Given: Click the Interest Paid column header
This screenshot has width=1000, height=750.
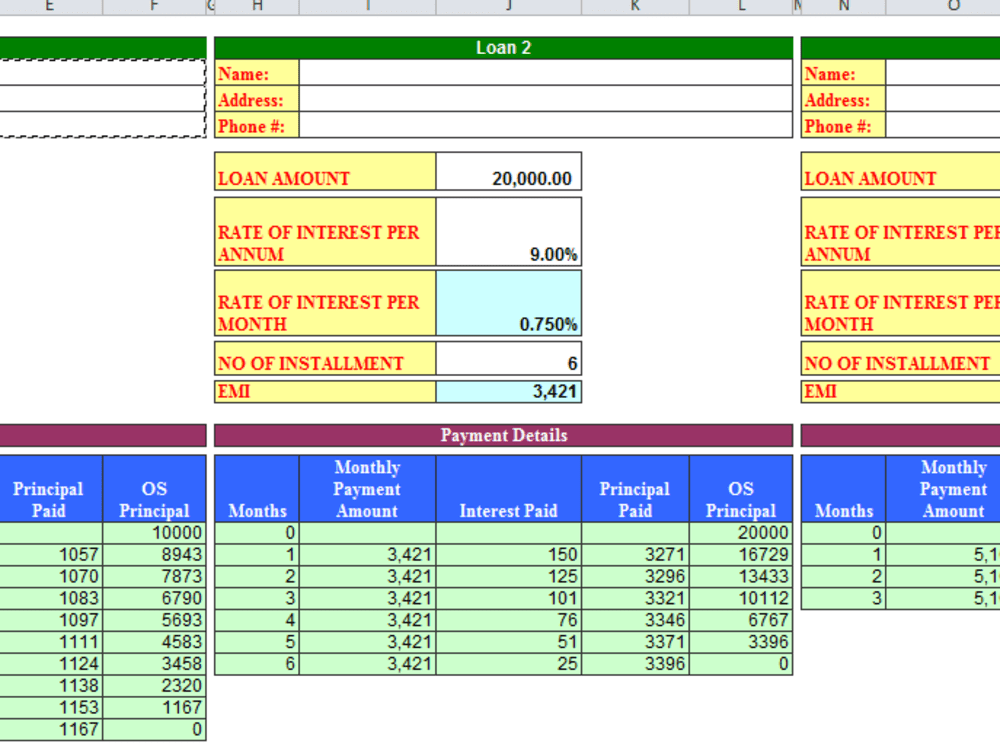Looking at the screenshot, I should (x=509, y=489).
